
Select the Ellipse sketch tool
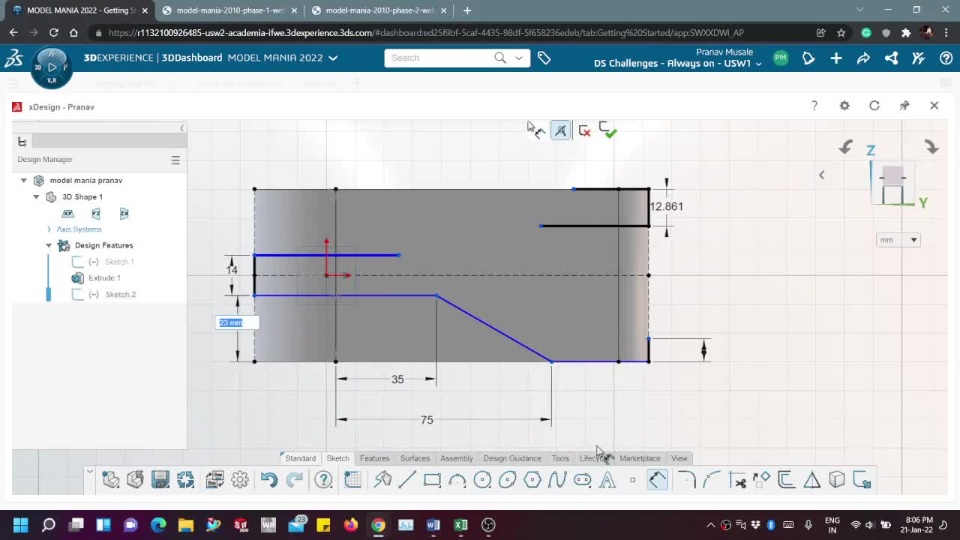point(508,480)
